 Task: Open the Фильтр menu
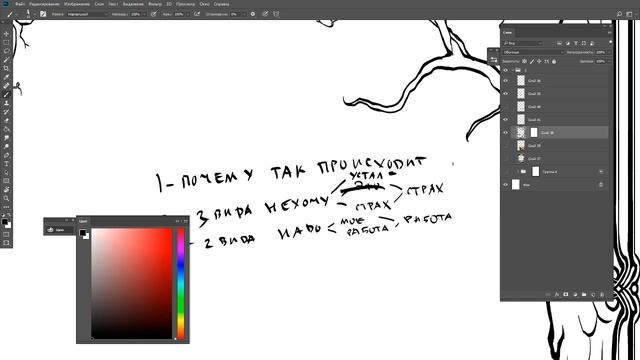click(155, 4)
